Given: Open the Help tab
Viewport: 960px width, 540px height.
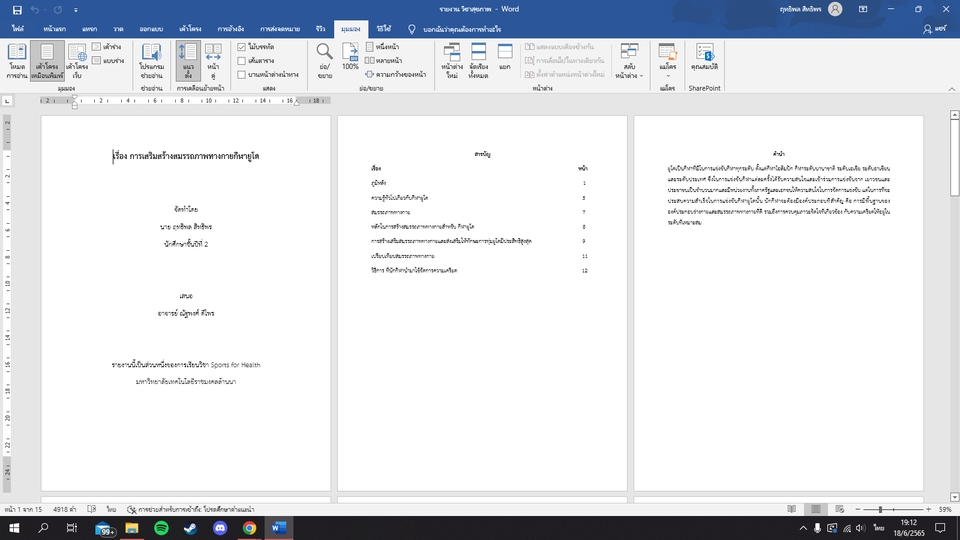Looking at the screenshot, I should (384, 29).
